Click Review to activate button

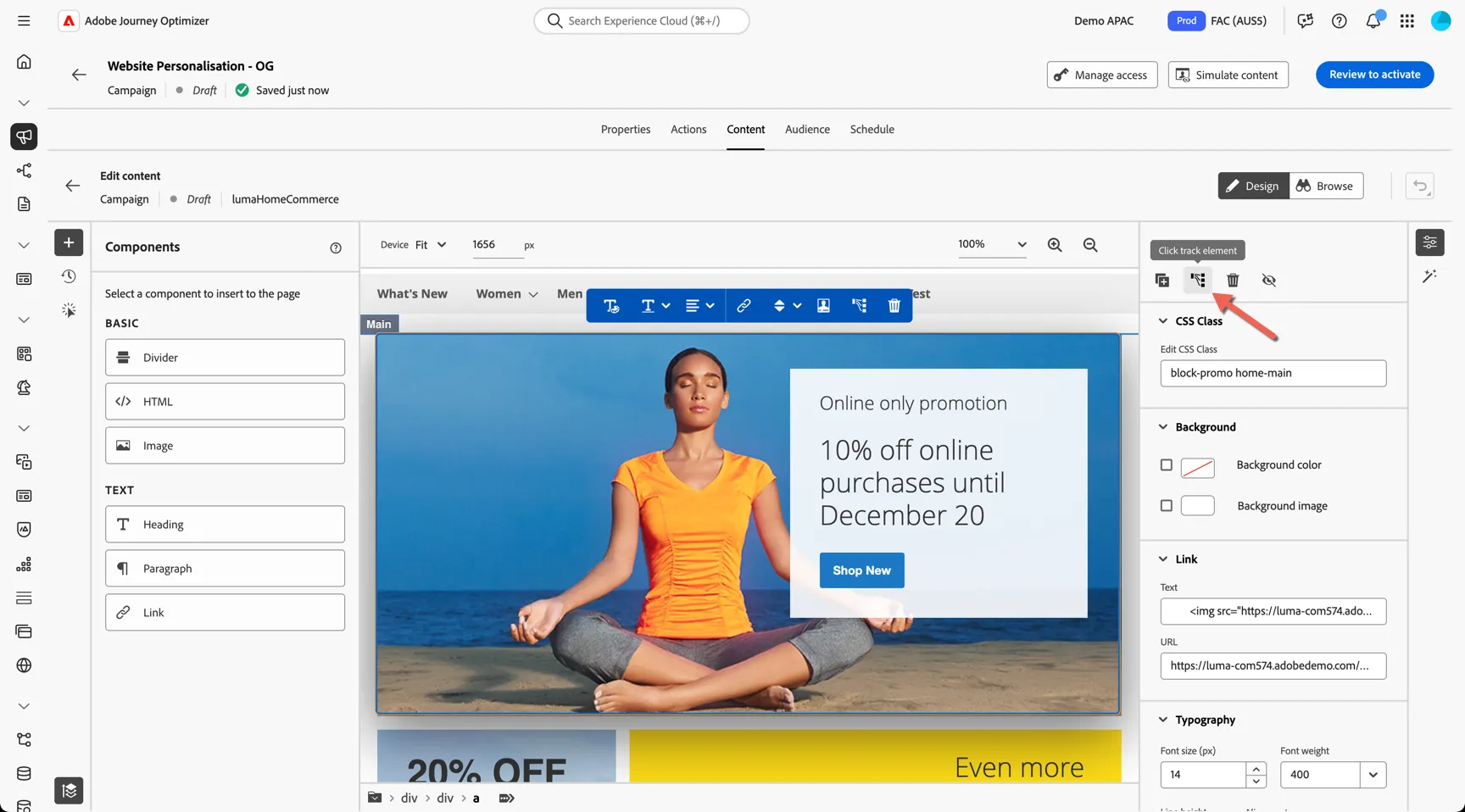(1374, 75)
